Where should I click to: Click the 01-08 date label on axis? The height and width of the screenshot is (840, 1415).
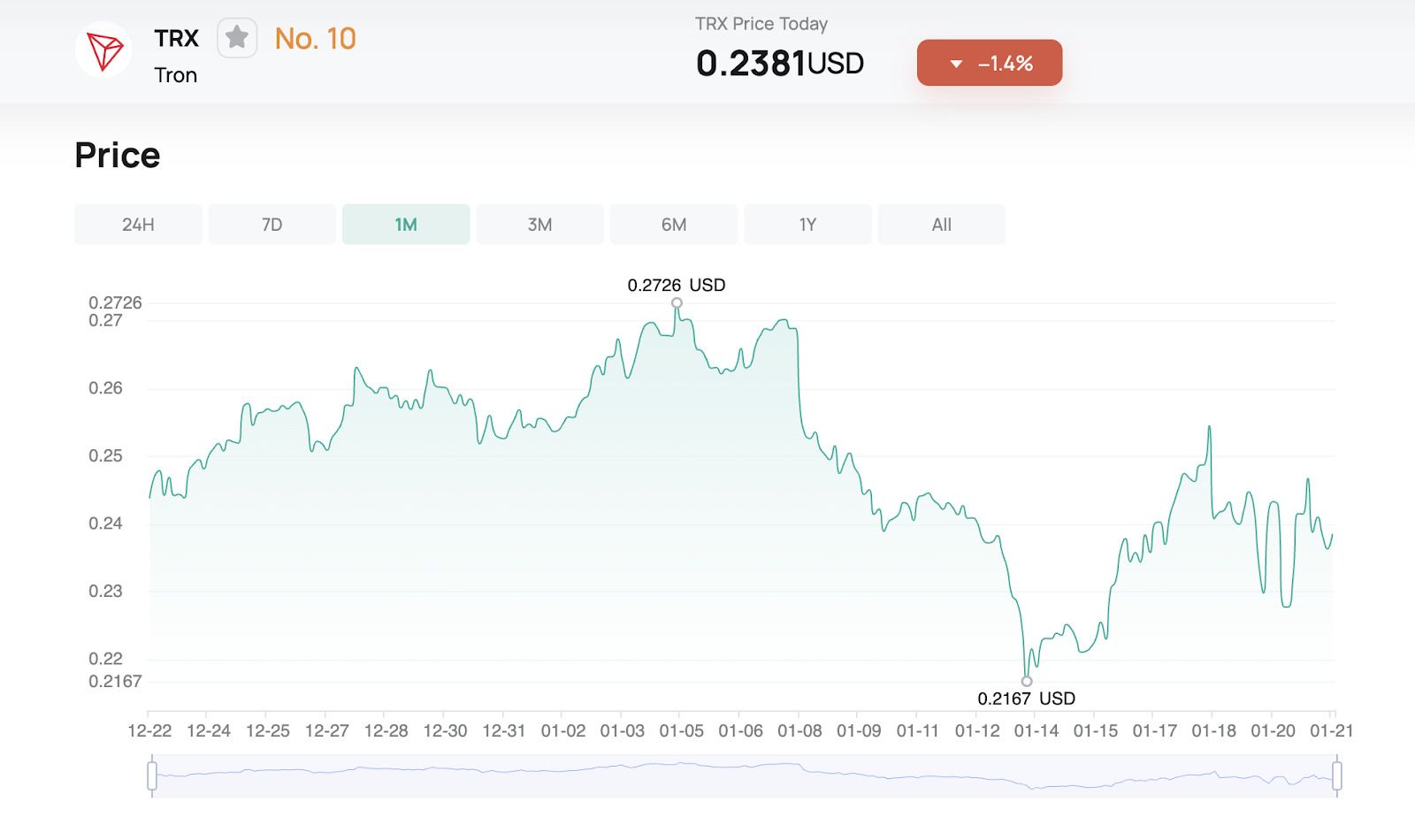799,731
